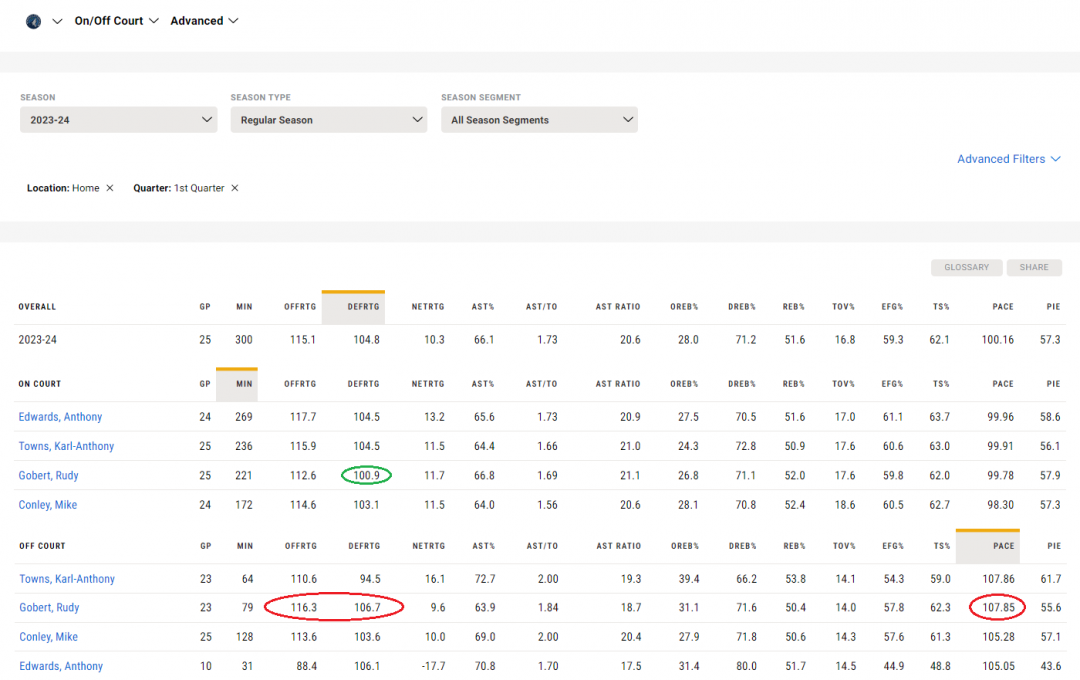The image size is (1080, 680).
Task: Open Rudy Gobert in Off Court table
Action: pyautogui.click(x=49, y=608)
